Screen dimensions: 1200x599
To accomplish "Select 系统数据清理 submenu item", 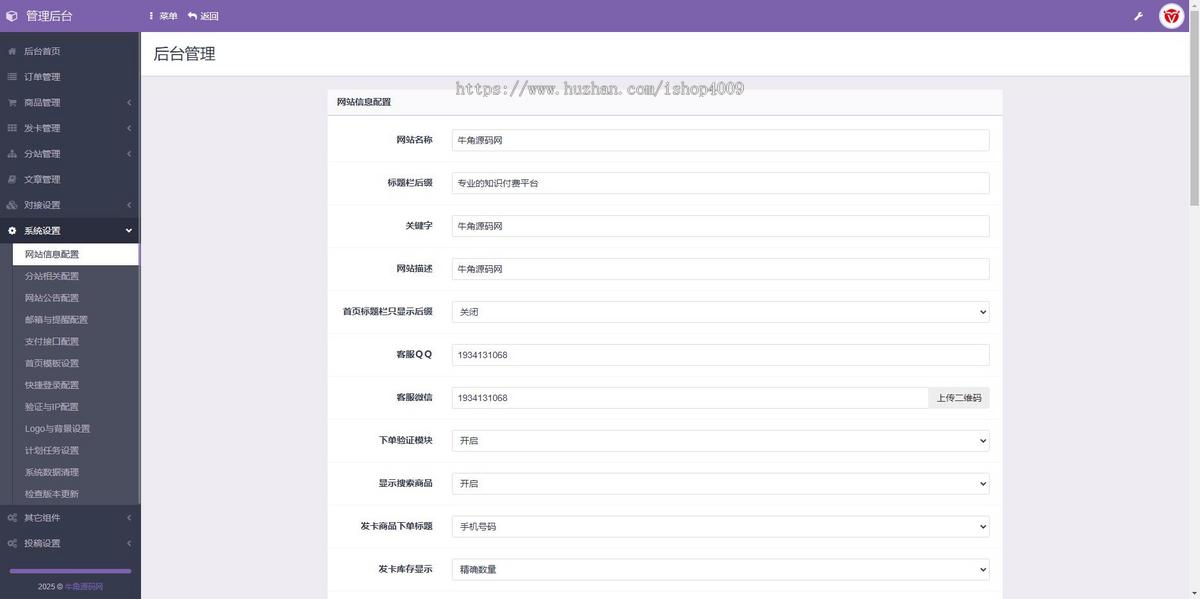I will (x=75, y=472).
